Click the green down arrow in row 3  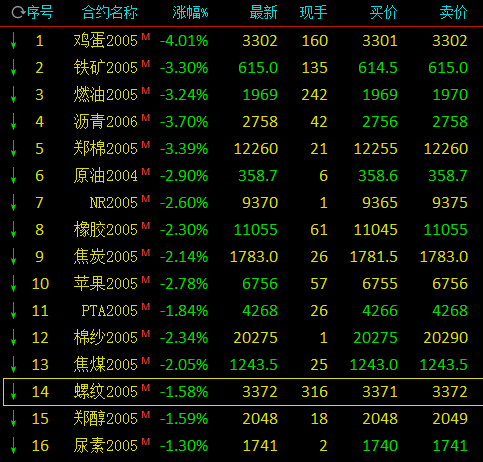[x=13, y=95]
